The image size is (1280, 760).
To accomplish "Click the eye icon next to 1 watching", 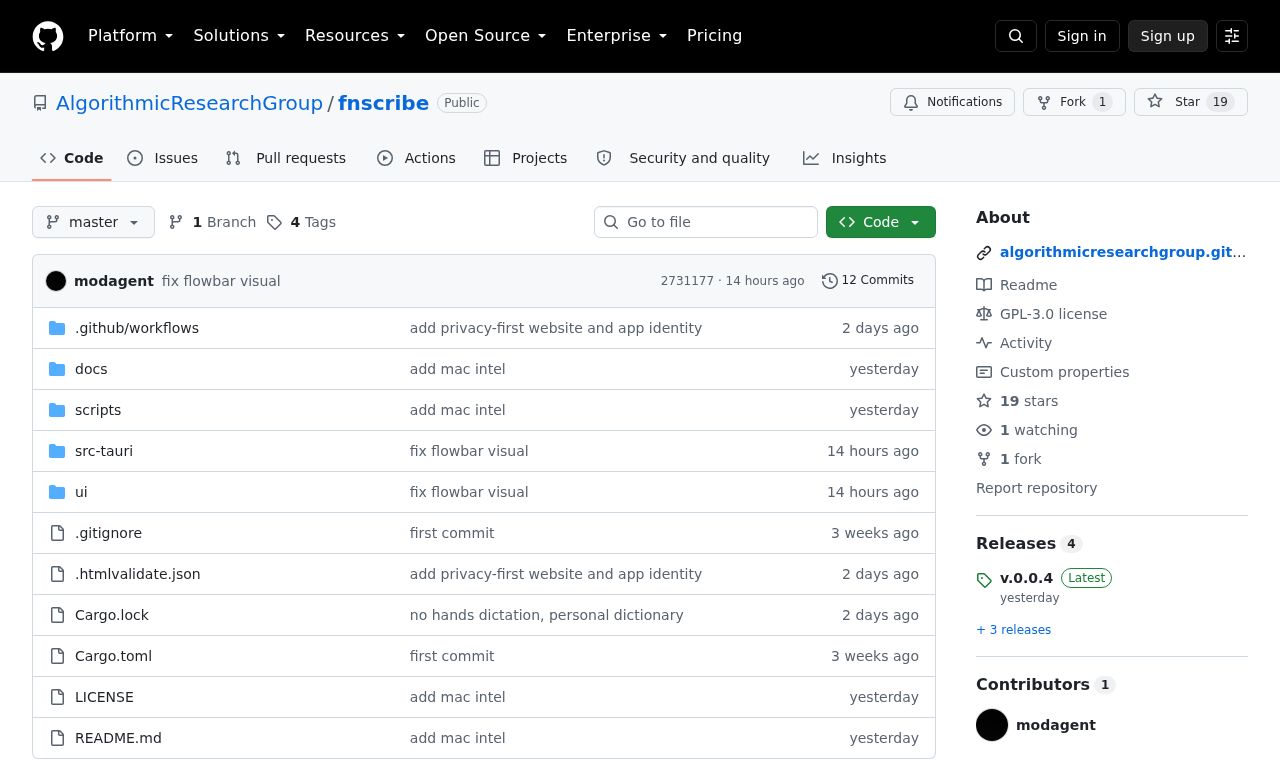I will [984, 430].
